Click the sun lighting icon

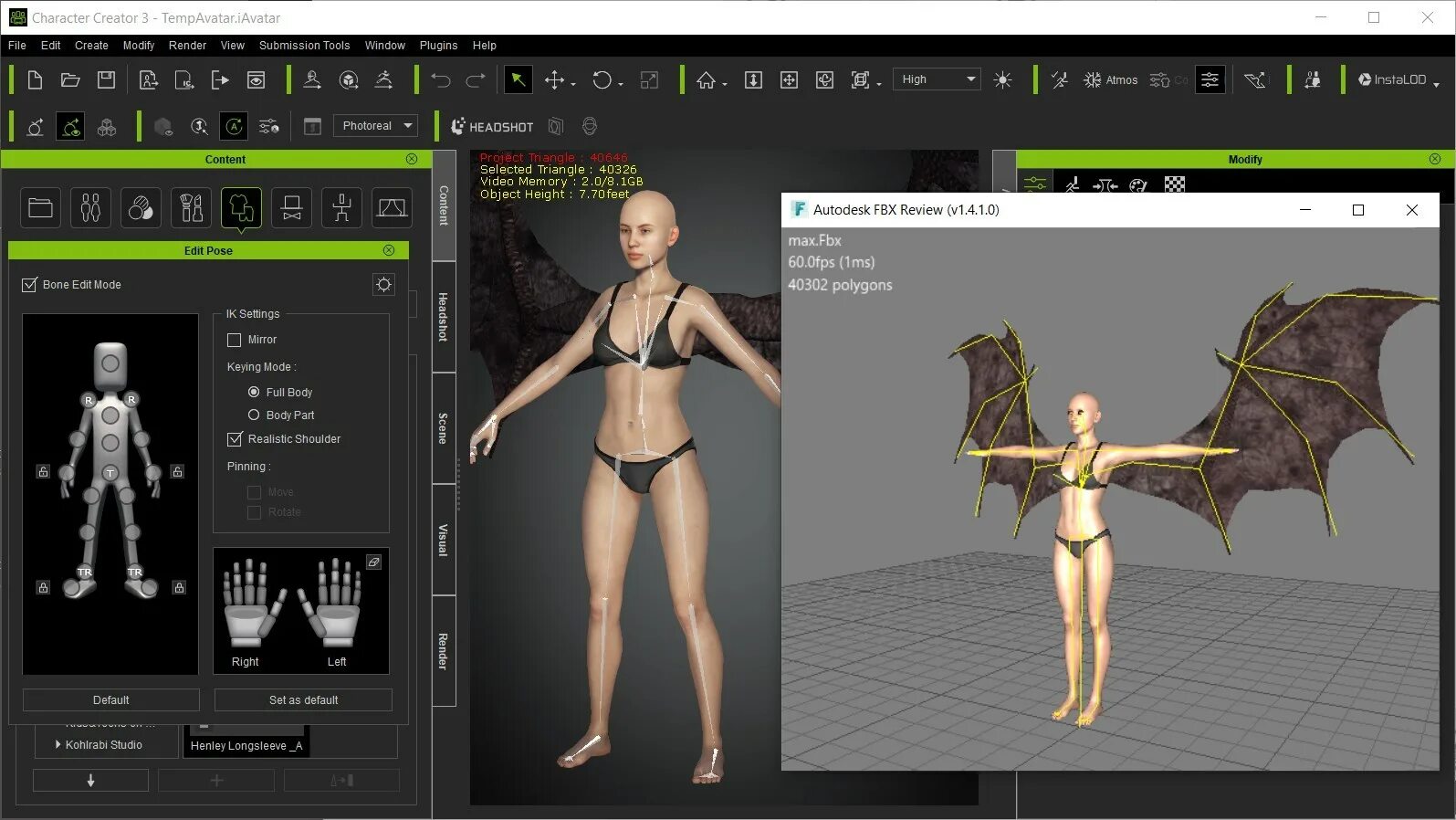[x=1002, y=80]
